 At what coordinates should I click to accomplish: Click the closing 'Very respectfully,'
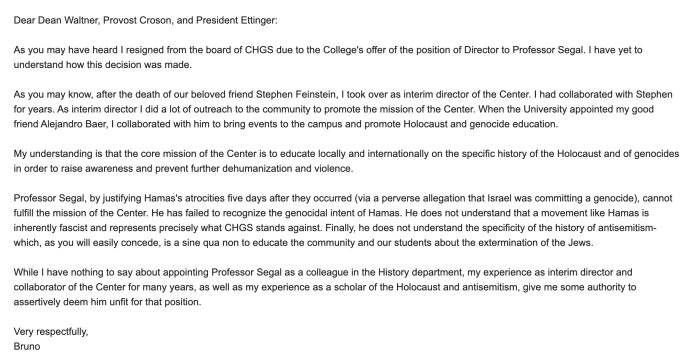[51, 331]
